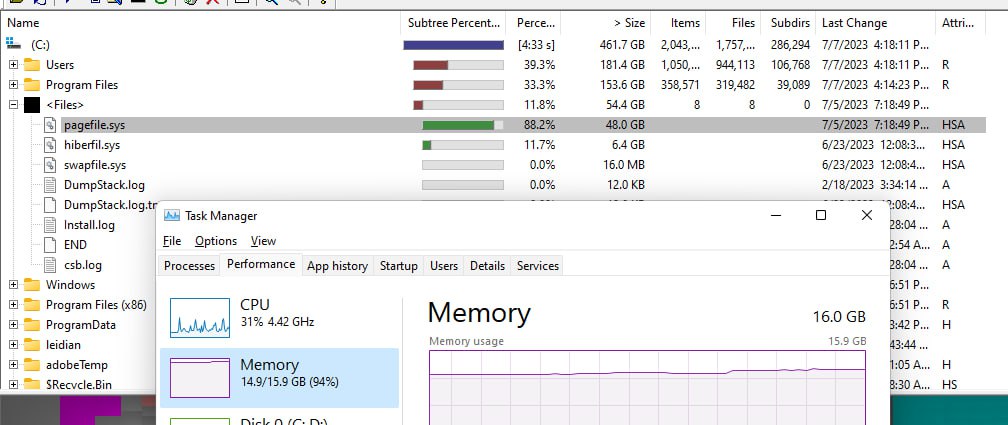
Task: Open the CPU usage graph thumbnail
Action: [200, 318]
